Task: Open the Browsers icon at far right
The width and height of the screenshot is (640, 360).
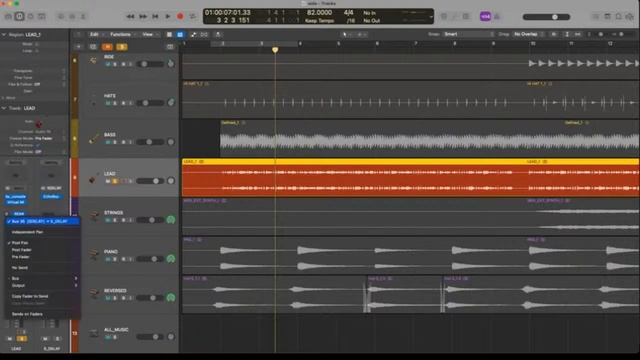Action: [x=630, y=17]
